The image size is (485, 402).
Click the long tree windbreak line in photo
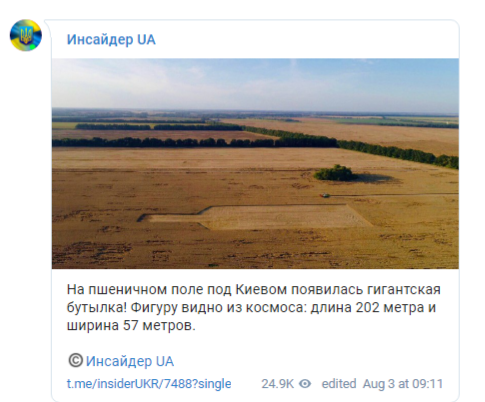(255, 143)
